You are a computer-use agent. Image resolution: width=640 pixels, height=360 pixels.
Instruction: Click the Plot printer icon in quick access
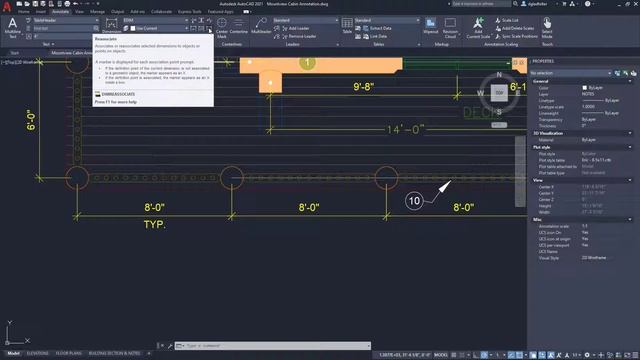(x=67, y=4)
